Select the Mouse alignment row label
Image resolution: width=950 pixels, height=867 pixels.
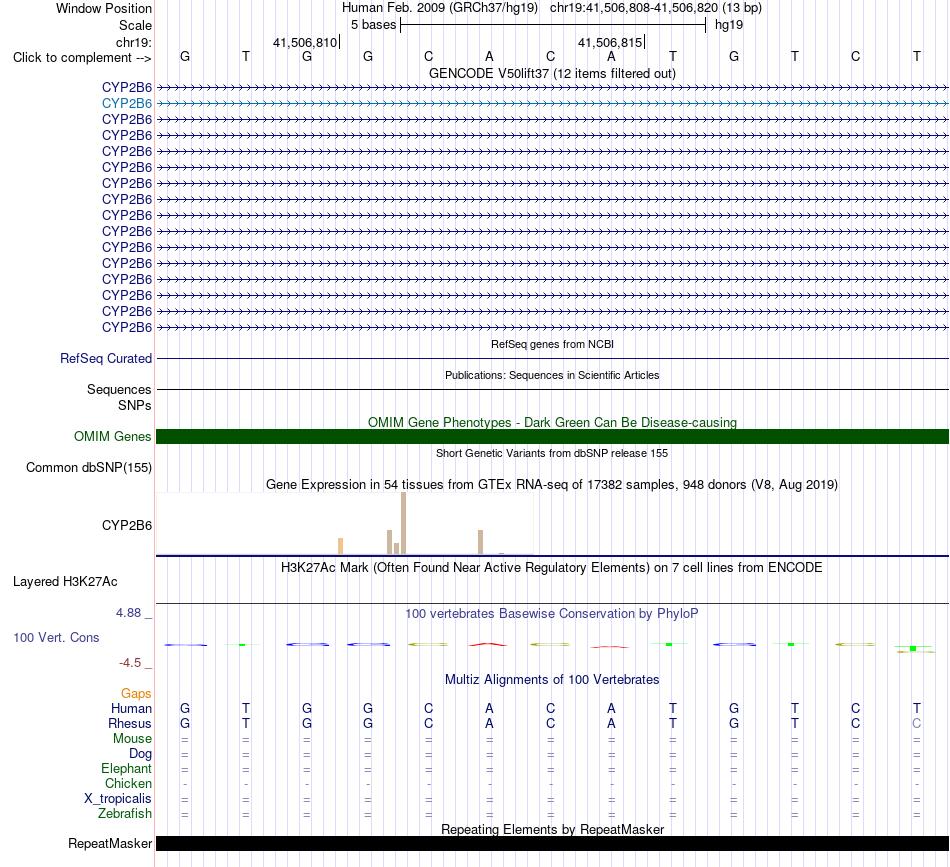(x=132, y=739)
